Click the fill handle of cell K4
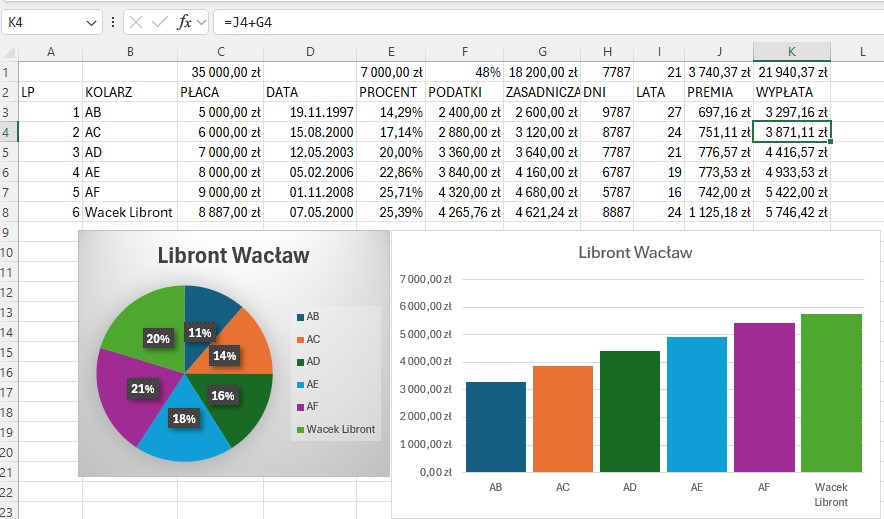 pos(830,141)
